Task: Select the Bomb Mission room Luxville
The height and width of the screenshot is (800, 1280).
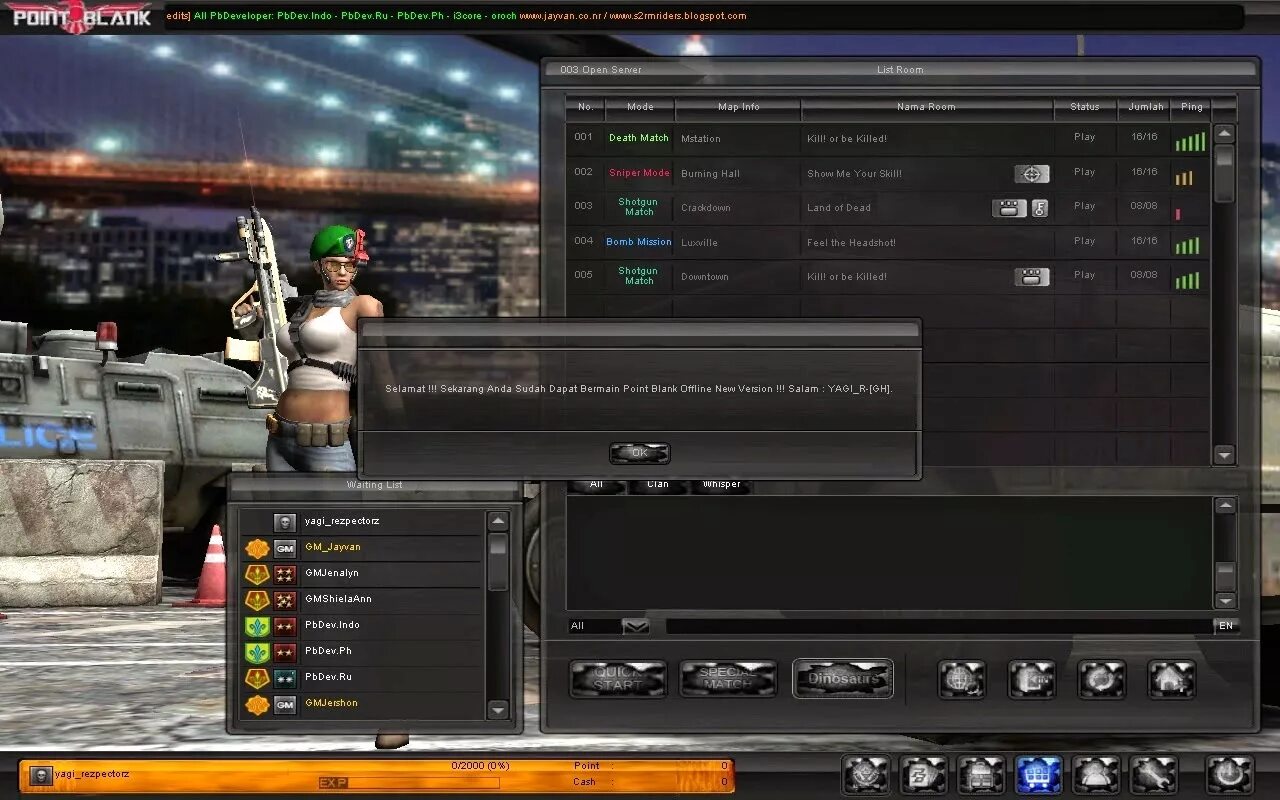Action: point(887,242)
